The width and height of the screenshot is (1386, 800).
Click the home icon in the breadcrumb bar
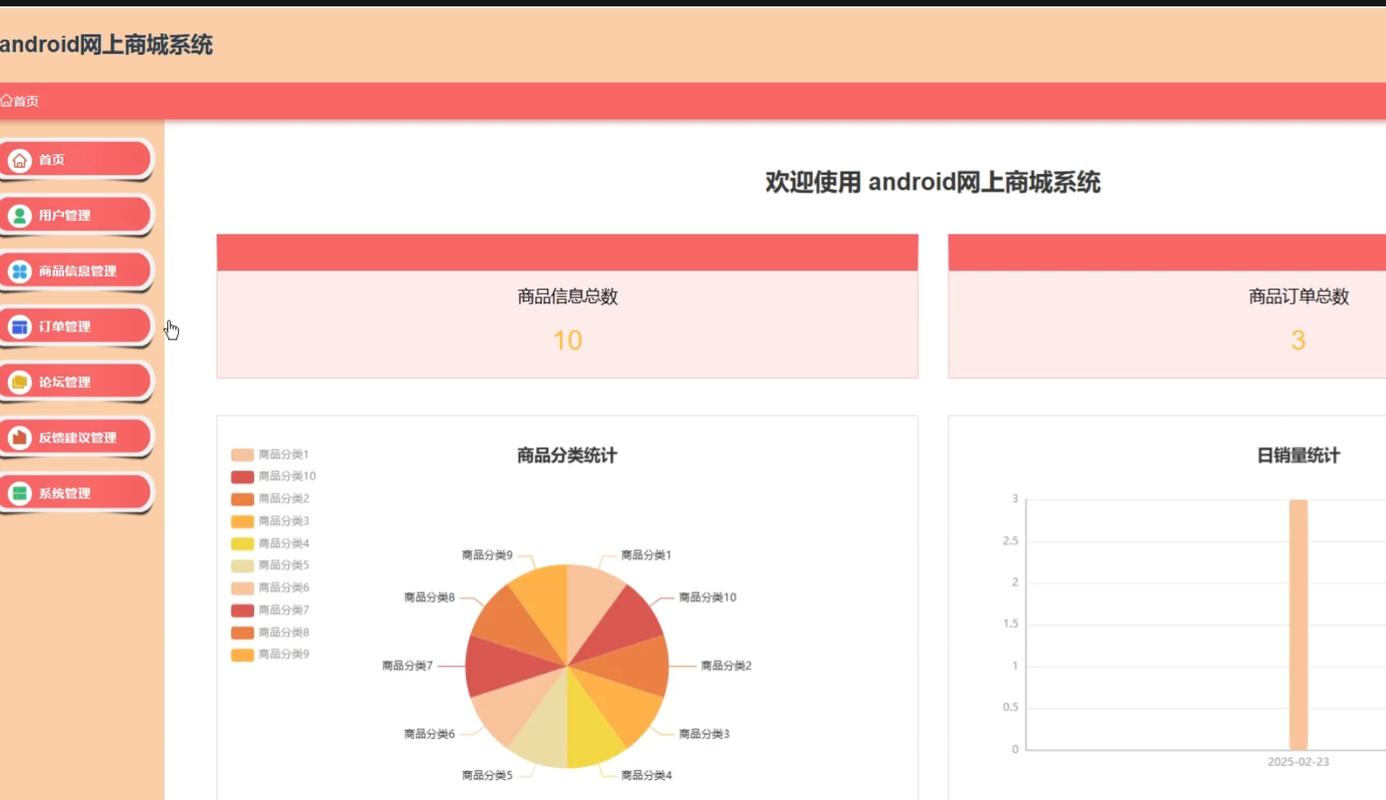coord(6,101)
